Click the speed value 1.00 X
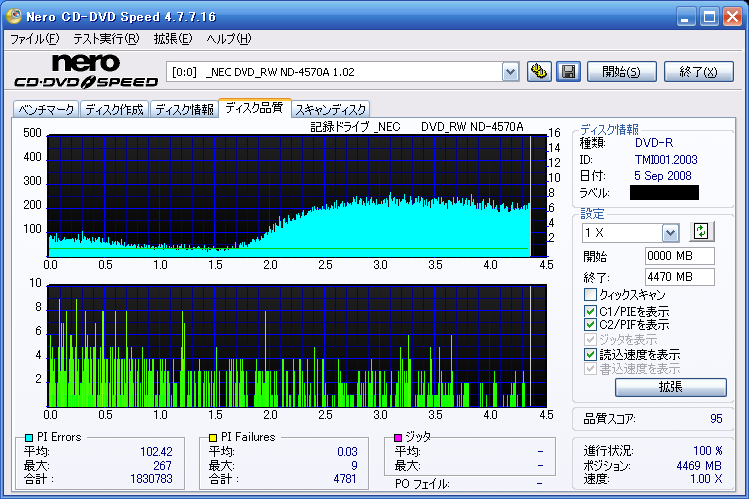Viewport: 749px width, 499px height. pos(706,479)
